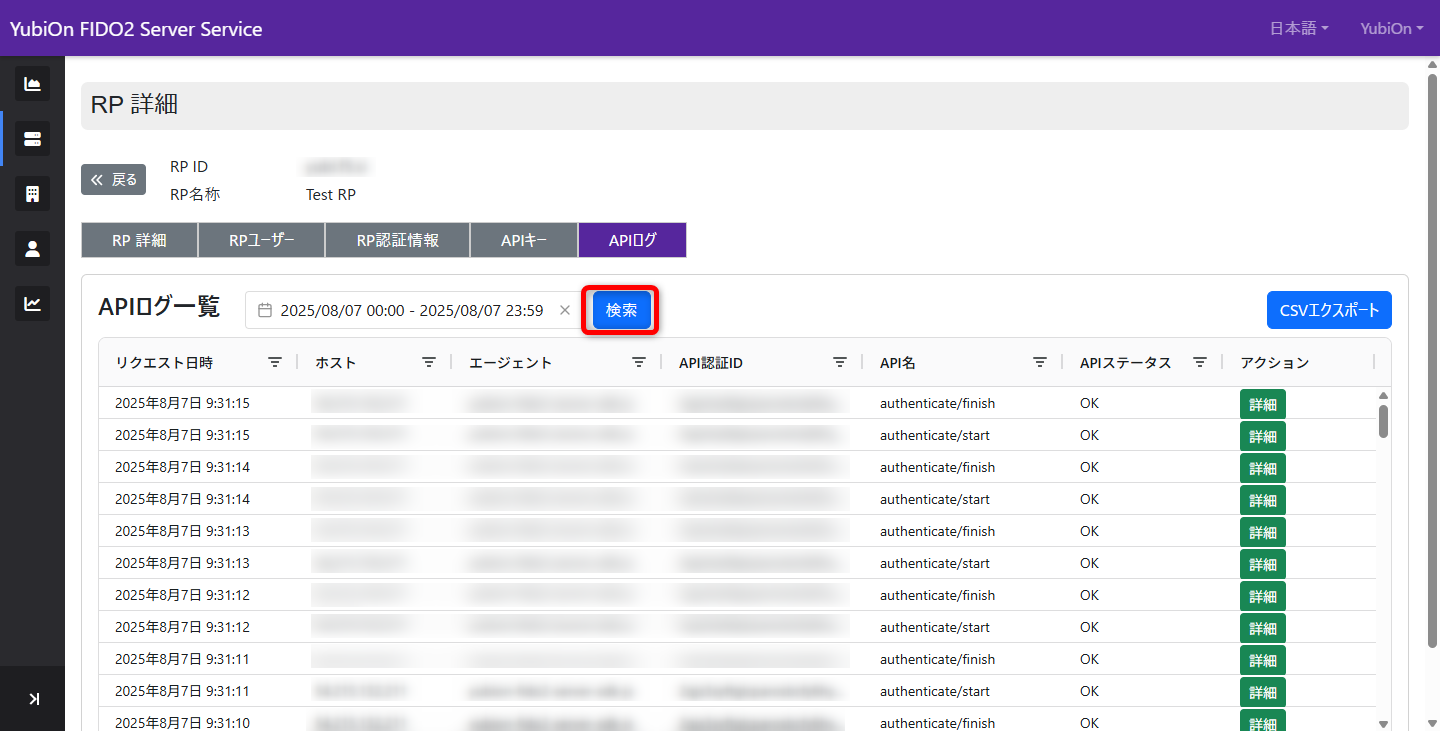Click first row timestamp 2025年8月7日 9:31:15
Image resolution: width=1440 pixels, height=731 pixels.
click(x=182, y=403)
